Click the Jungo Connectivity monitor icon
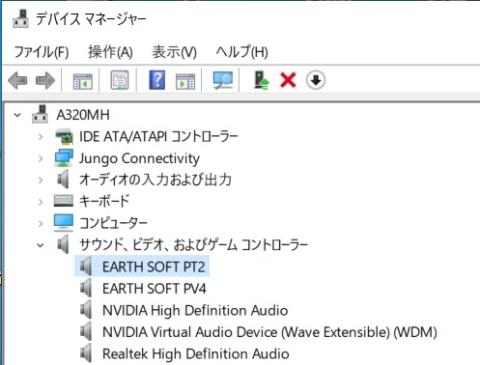The image size is (480, 365). coord(64,158)
